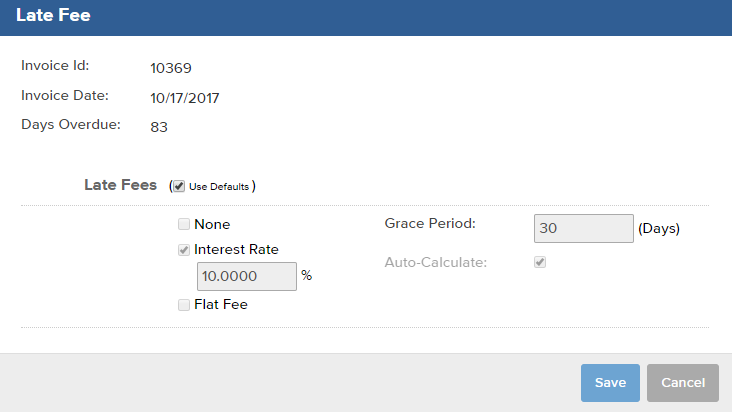This screenshot has height=412, width=732.
Task: Focus the Grace Period days field
Action: click(x=583, y=228)
